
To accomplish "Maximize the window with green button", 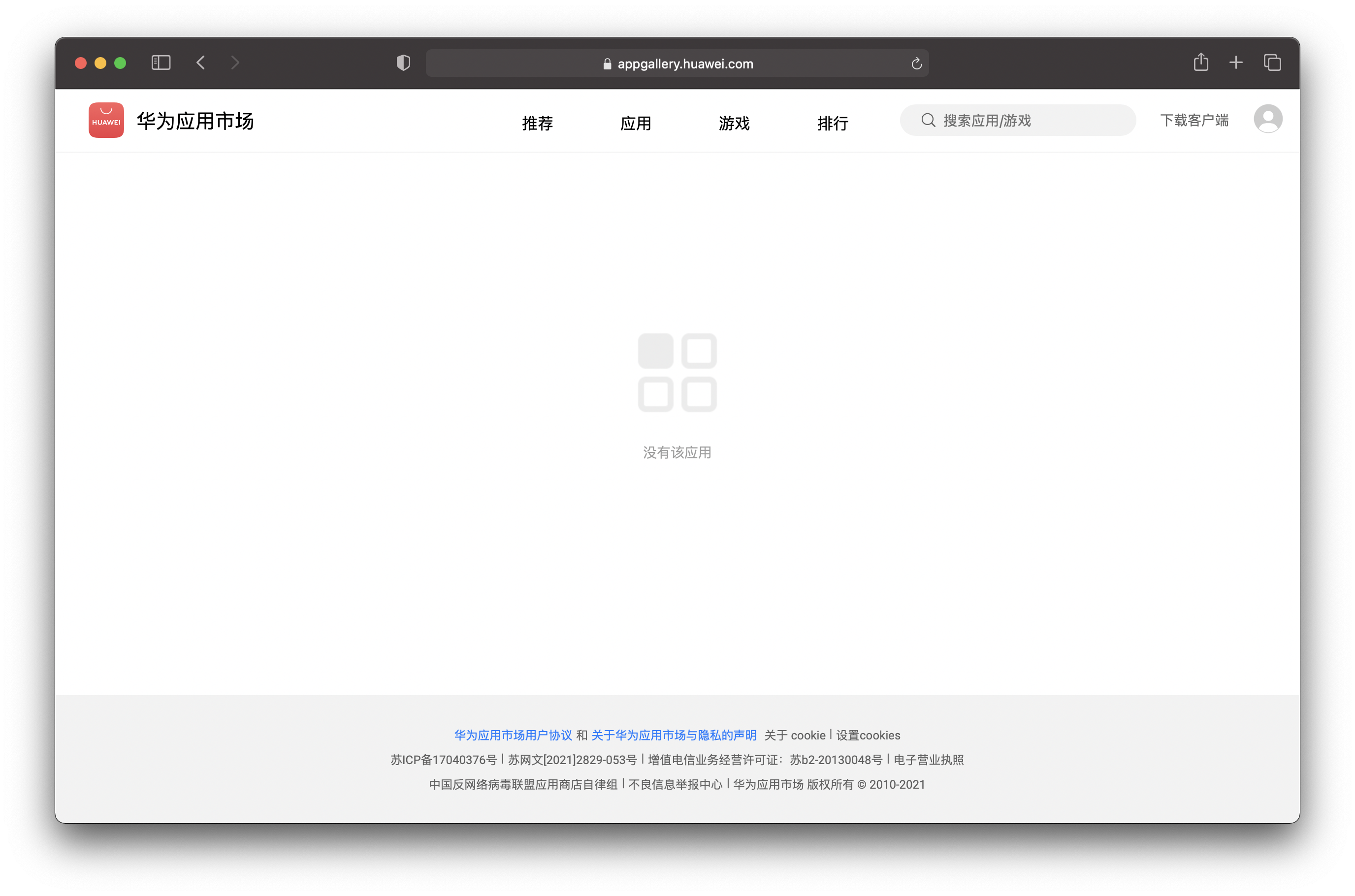I will coord(120,63).
